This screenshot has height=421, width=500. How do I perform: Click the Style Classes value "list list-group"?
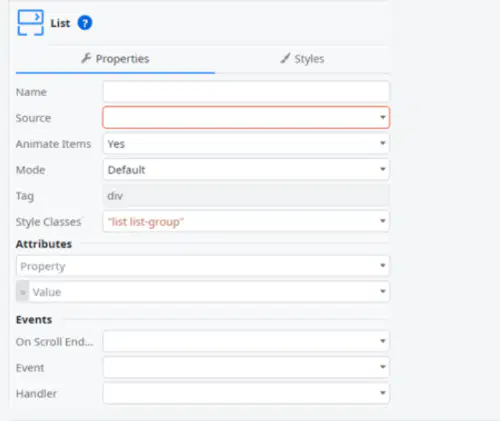click(146, 222)
